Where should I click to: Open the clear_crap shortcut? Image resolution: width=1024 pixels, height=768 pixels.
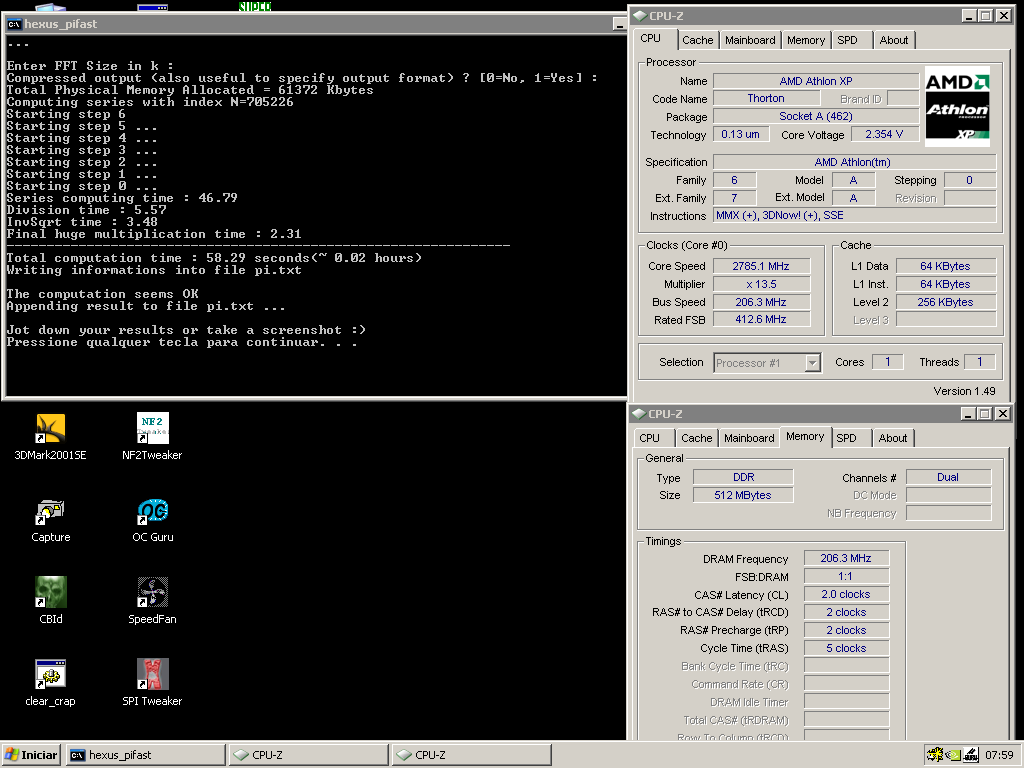pyautogui.click(x=50, y=682)
